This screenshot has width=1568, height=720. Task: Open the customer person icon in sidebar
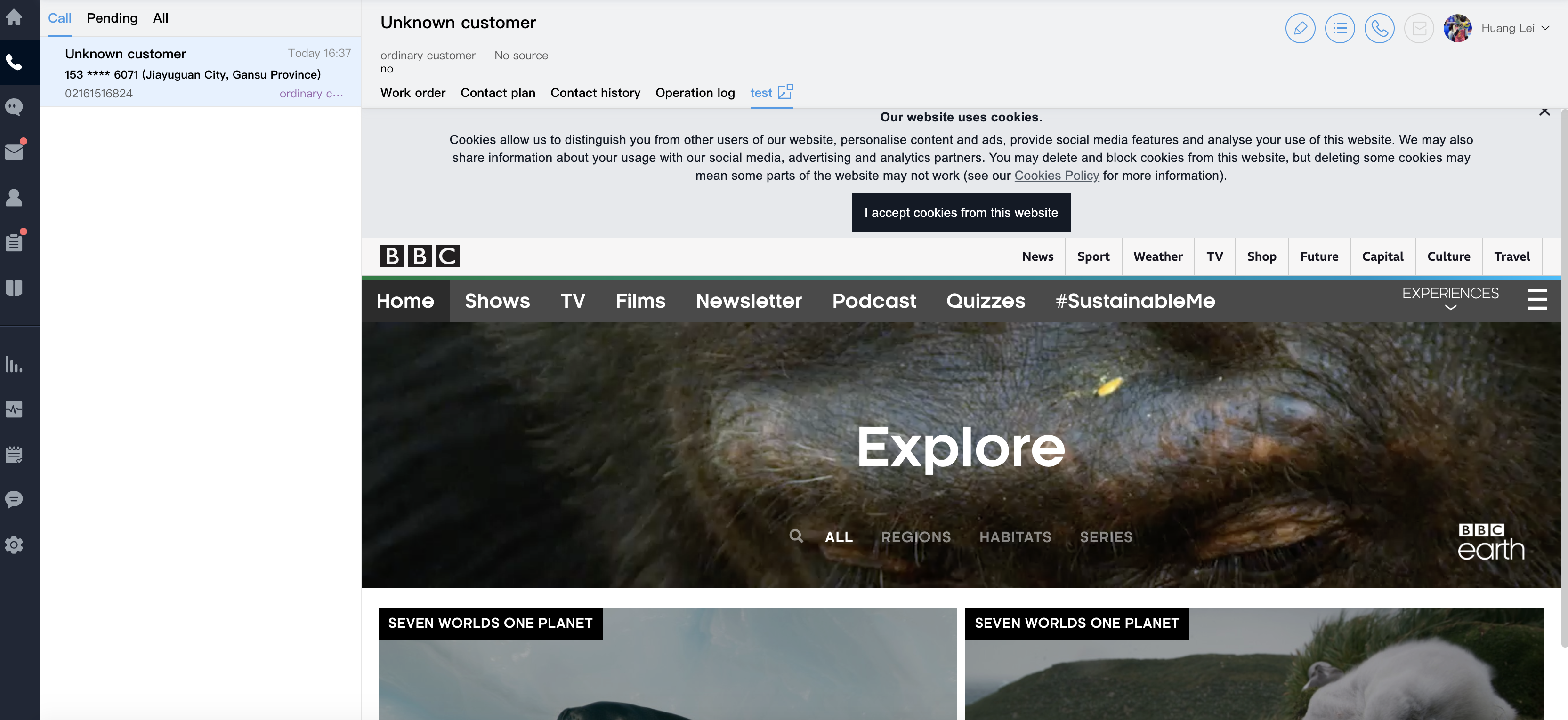click(14, 197)
